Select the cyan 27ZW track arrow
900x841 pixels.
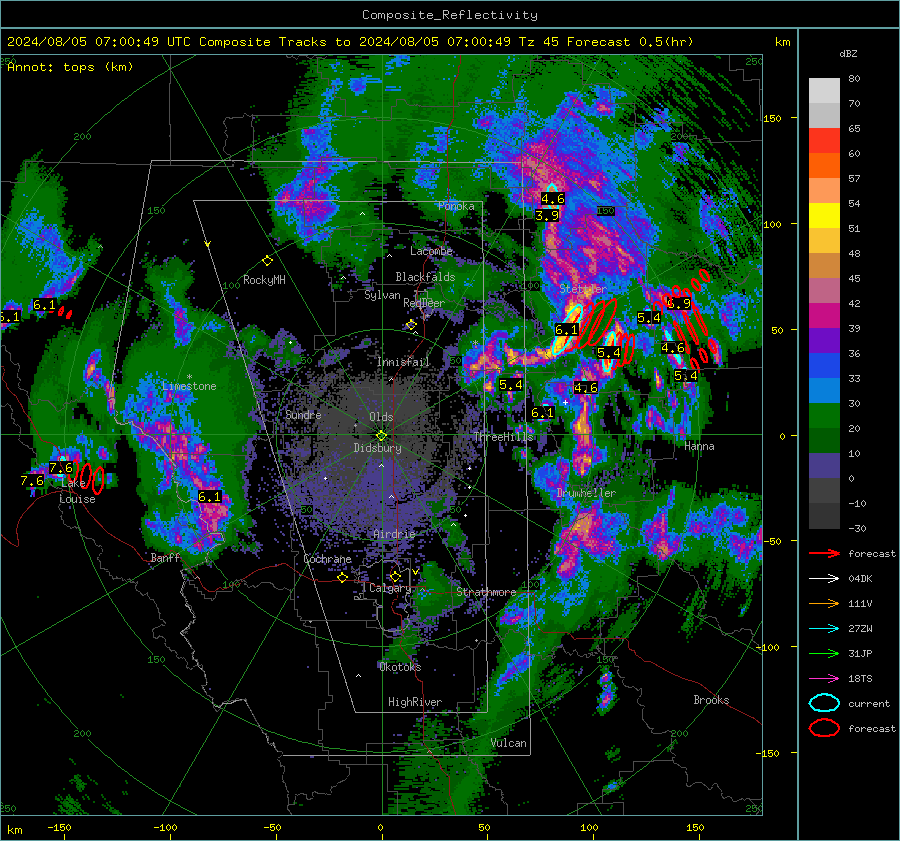824,629
